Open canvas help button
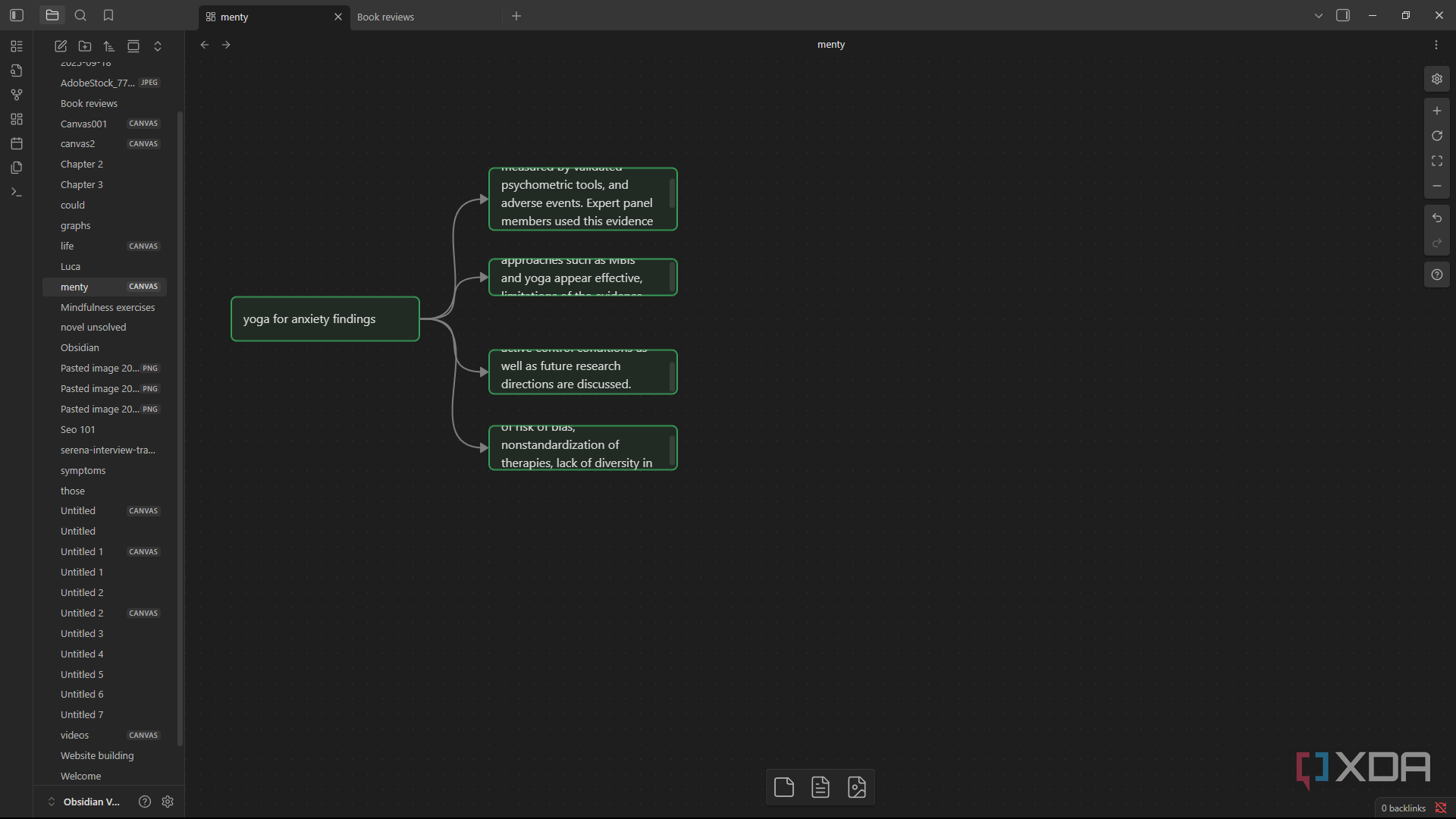The height and width of the screenshot is (819, 1456). coord(1437,275)
